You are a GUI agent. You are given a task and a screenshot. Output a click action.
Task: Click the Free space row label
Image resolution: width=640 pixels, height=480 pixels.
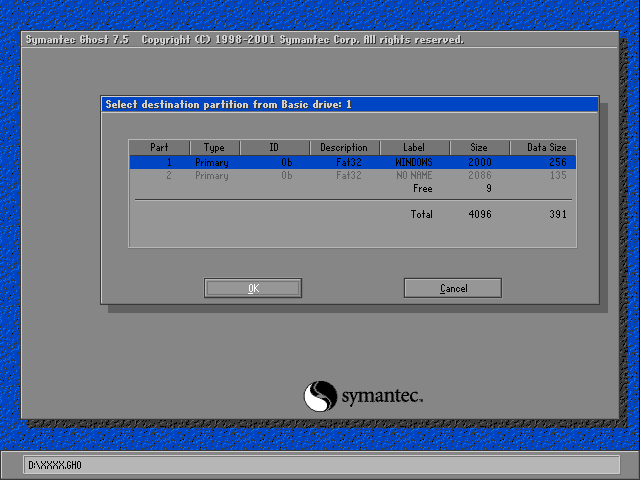tap(422, 189)
